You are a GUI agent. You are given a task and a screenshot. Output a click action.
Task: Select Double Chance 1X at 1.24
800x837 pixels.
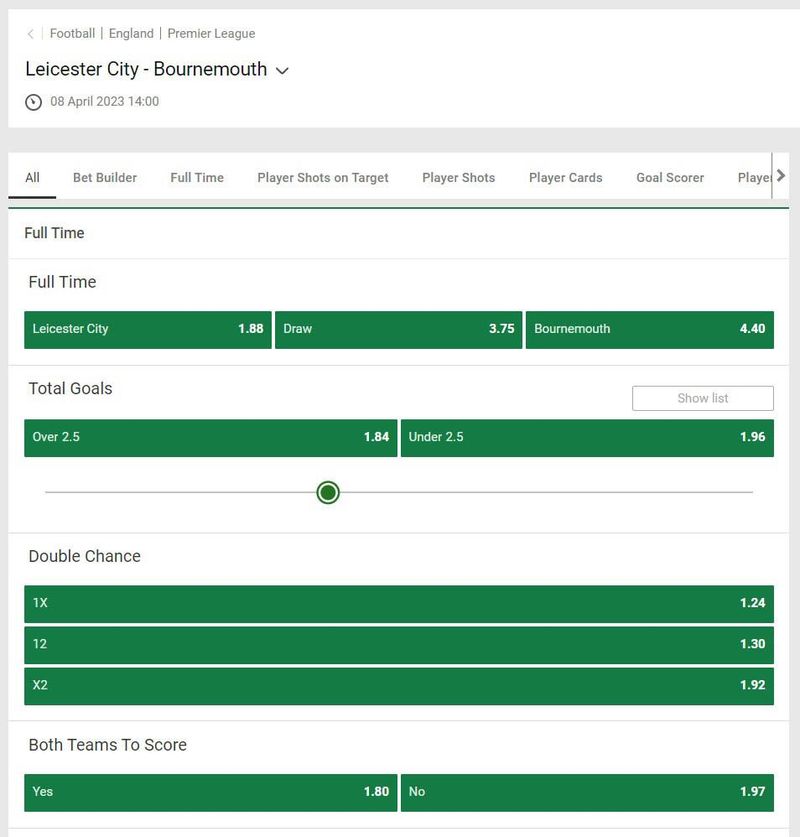pyautogui.click(x=399, y=604)
